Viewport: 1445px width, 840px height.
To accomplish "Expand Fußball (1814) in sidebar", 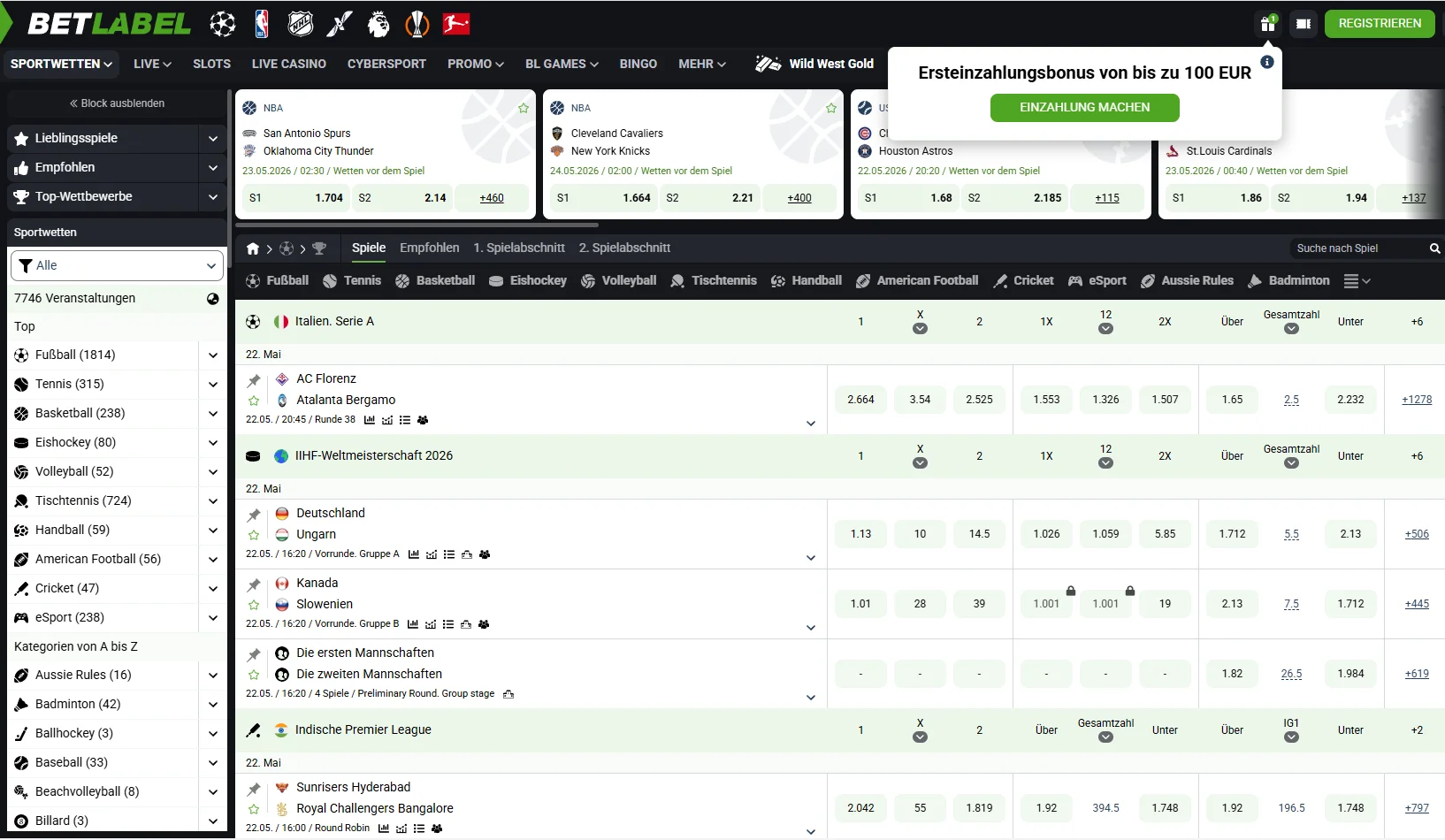I will click(212, 355).
